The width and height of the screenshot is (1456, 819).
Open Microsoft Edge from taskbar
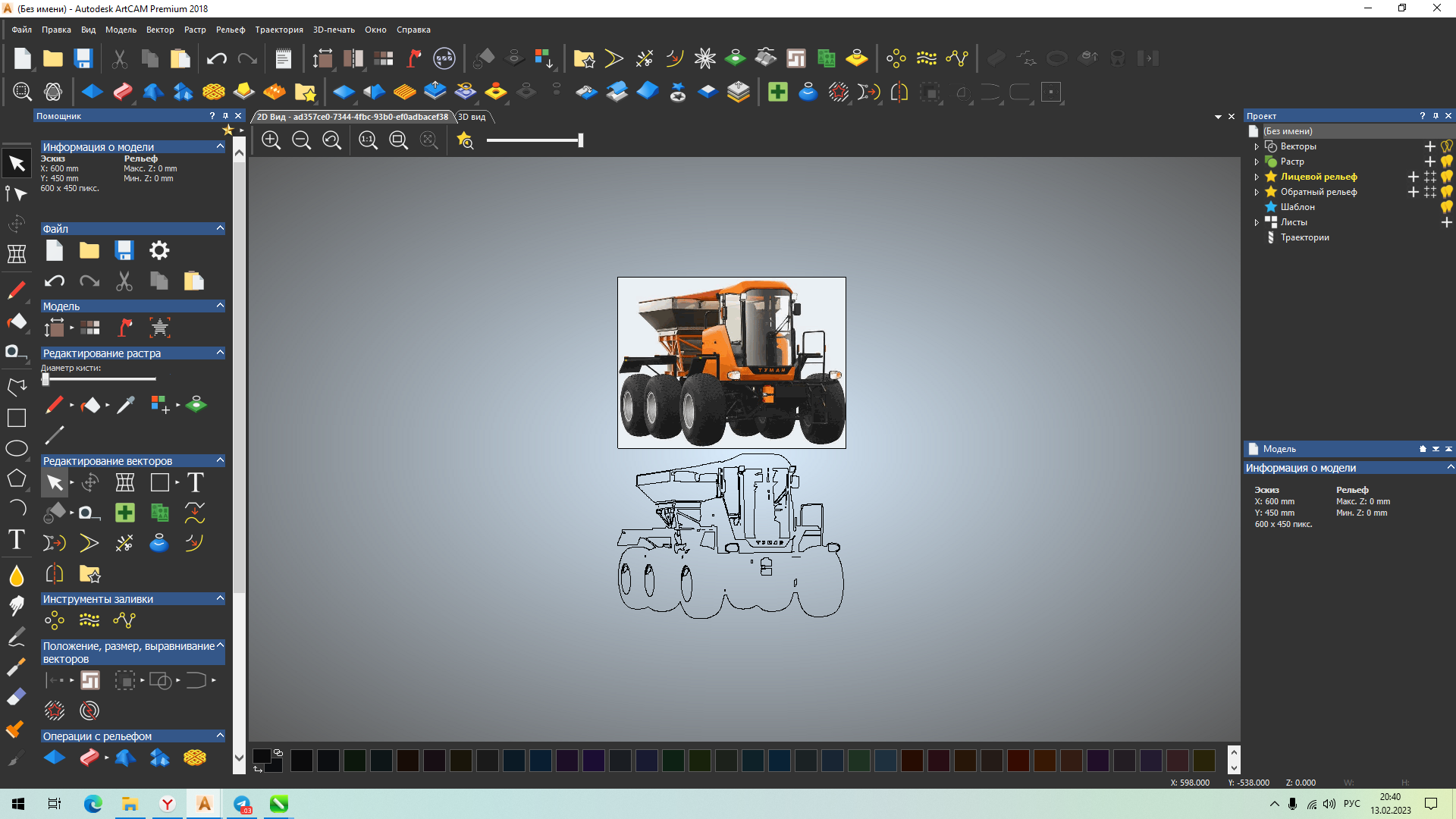click(x=93, y=804)
